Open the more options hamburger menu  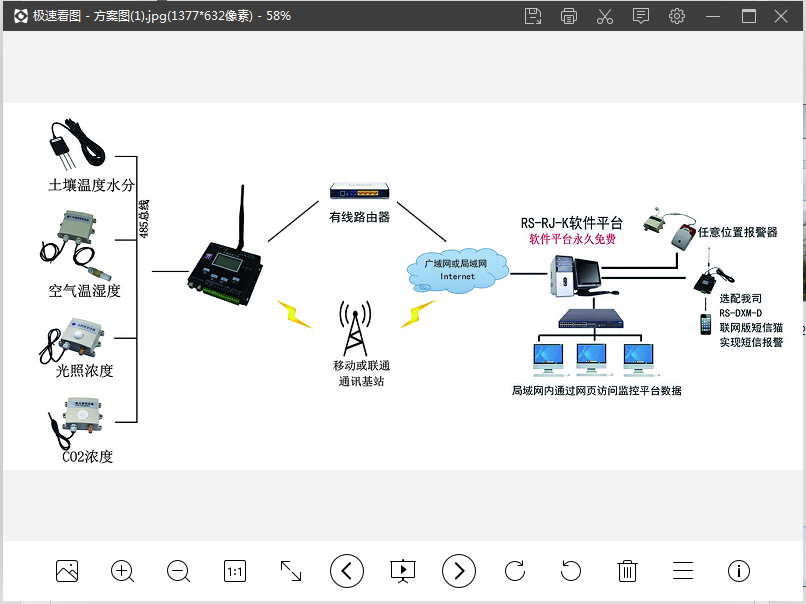click(683, 571)
